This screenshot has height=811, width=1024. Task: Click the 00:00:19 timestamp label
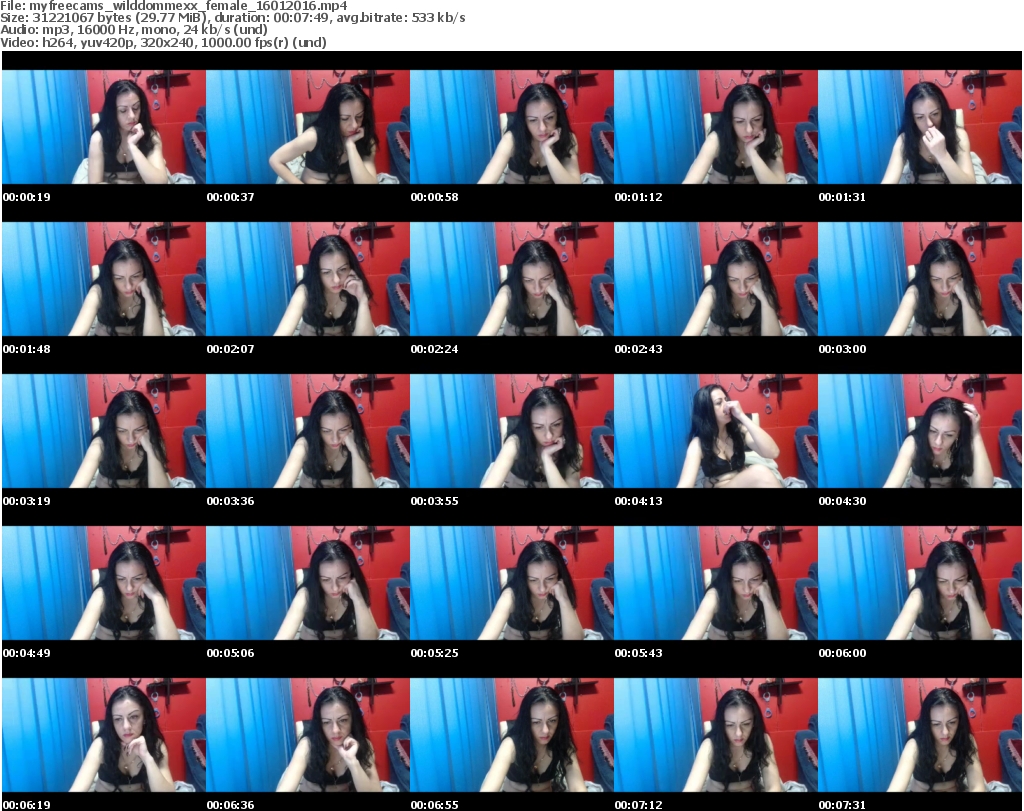click(27, 197)
